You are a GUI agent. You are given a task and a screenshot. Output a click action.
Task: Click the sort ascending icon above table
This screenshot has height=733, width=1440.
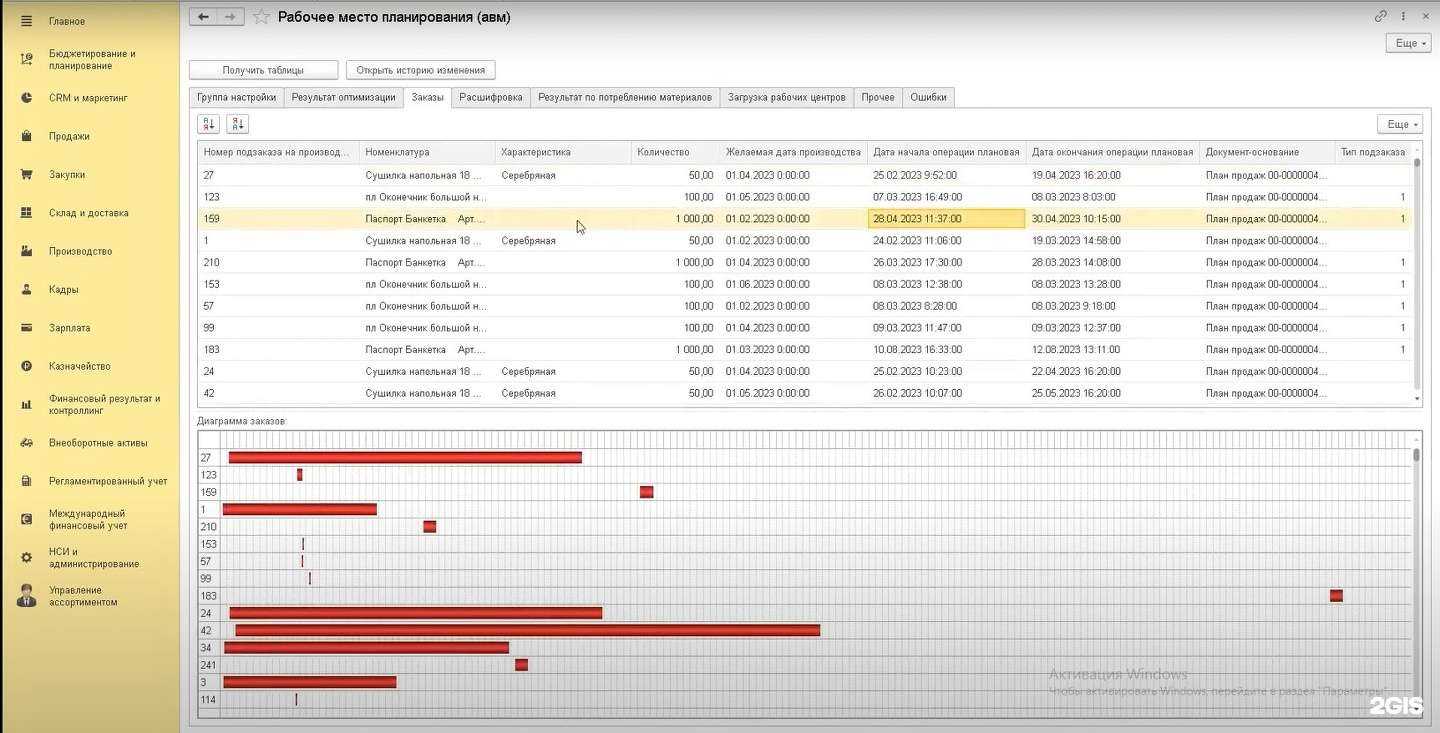point(209,124)
